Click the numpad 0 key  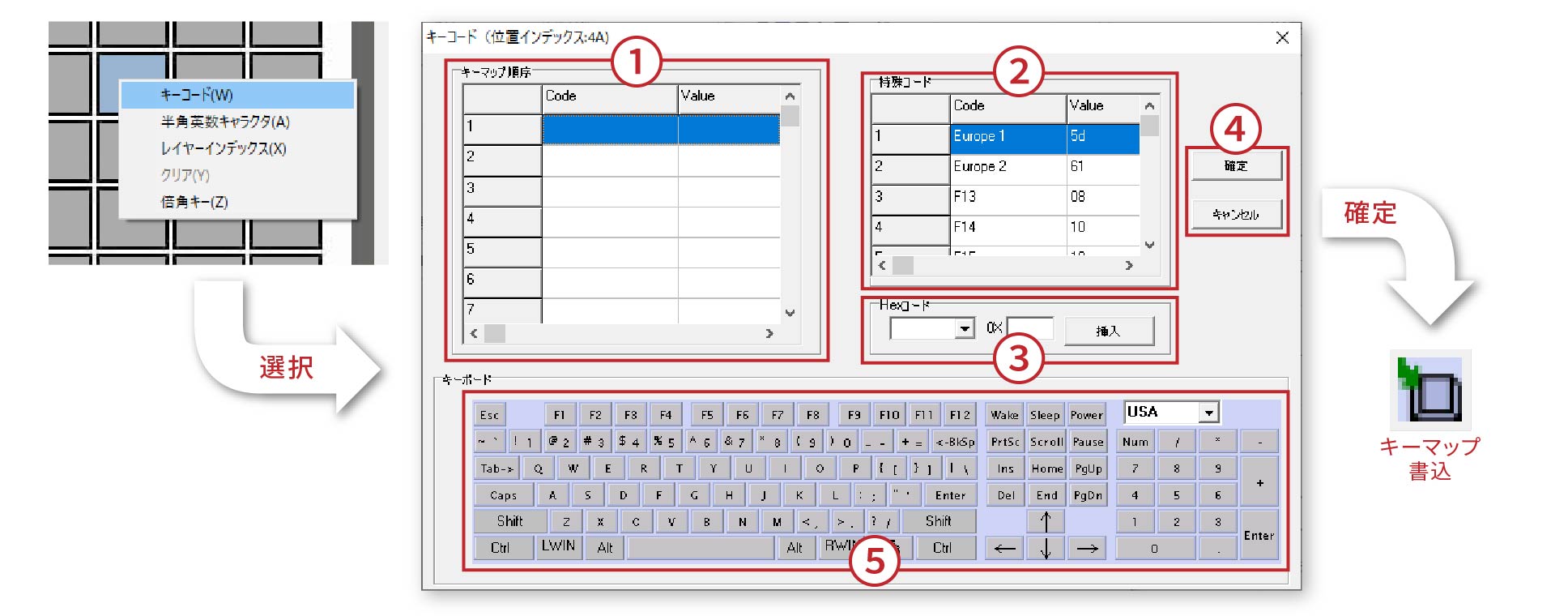(1155, 548)
